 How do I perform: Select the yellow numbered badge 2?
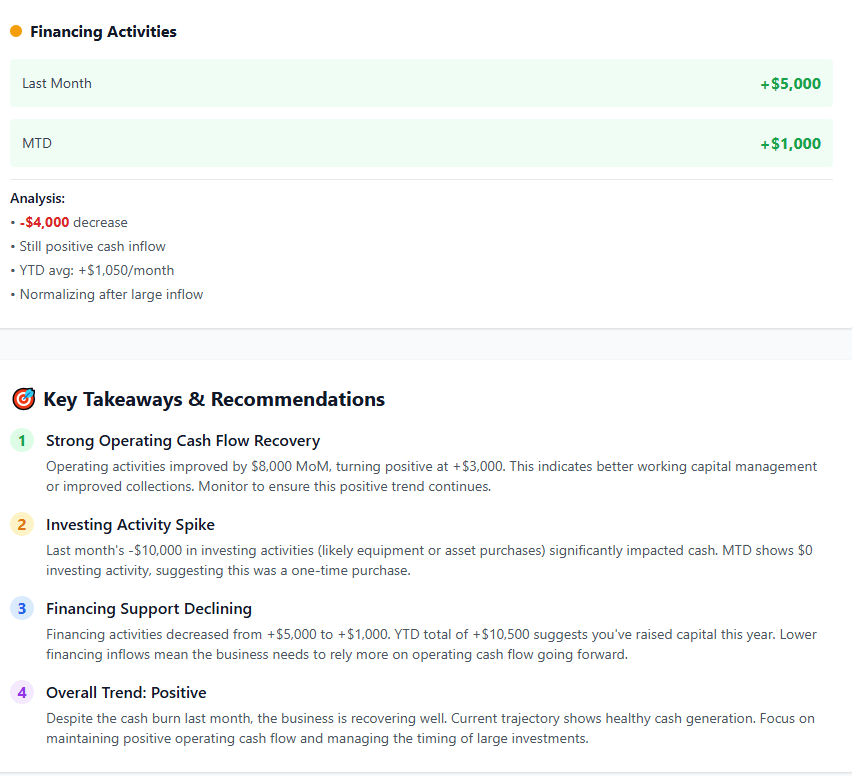22,525
